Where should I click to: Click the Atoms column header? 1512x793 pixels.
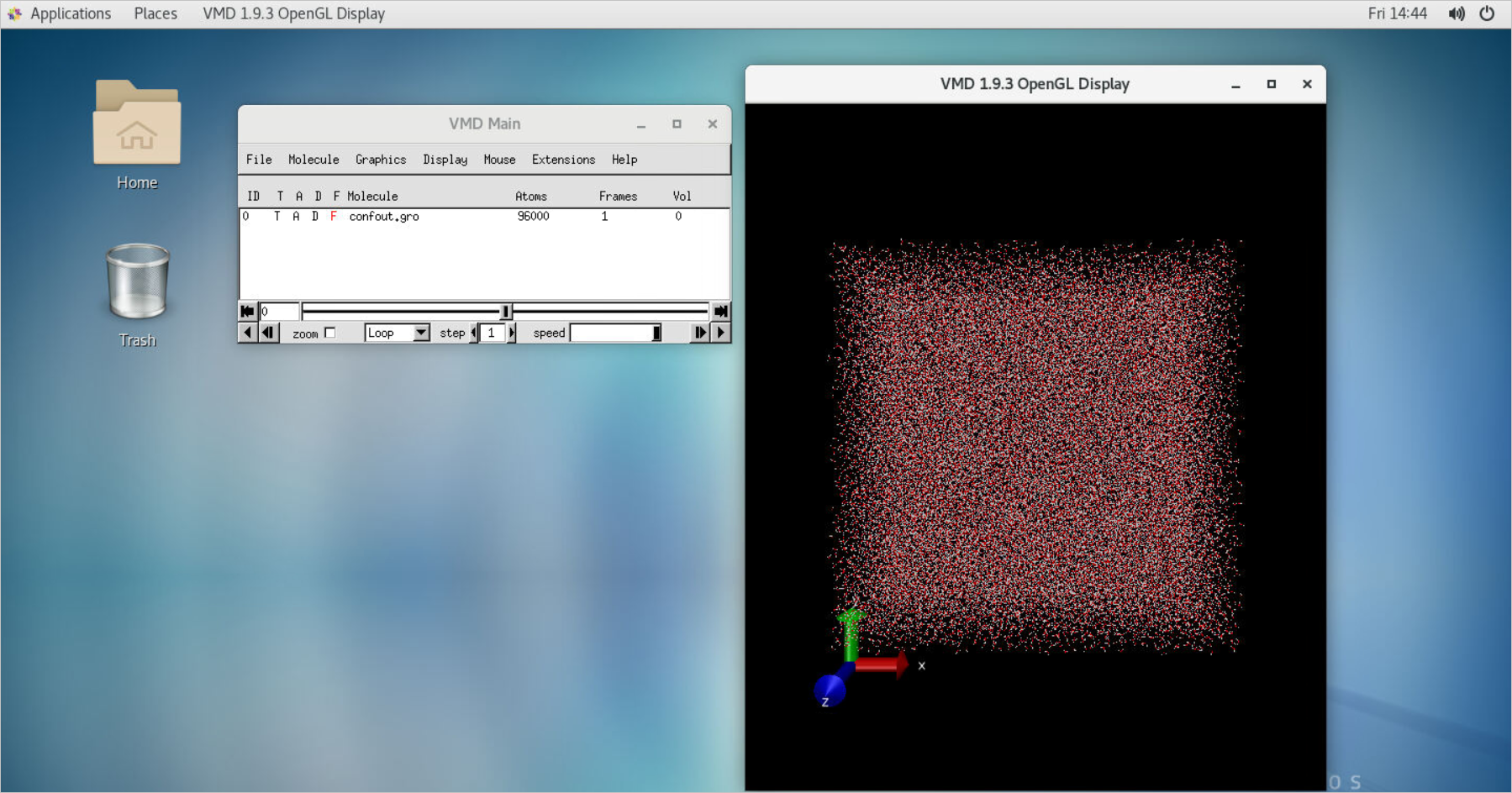click(531, 197)
